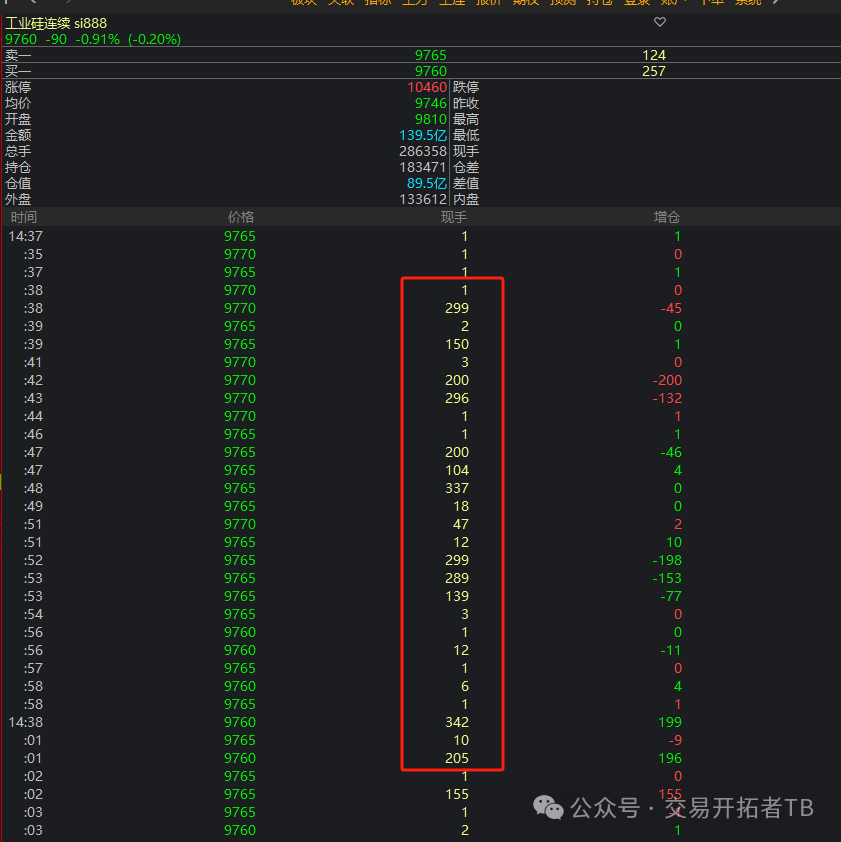Click the 内盘 label
This screenshot has height=842, width=841.
coord(466,200)
